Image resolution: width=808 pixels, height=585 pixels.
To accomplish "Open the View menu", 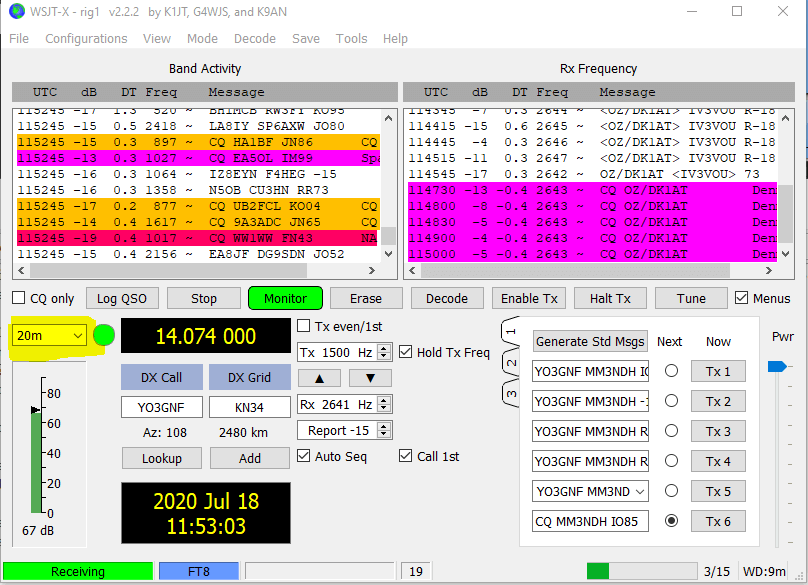I will coord(157,39).
